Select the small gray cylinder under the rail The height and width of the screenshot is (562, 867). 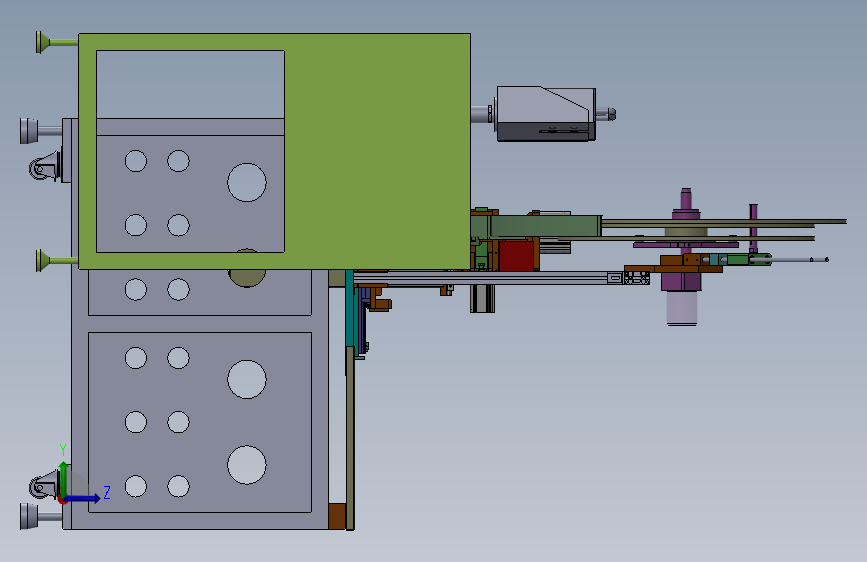[482, 298]
